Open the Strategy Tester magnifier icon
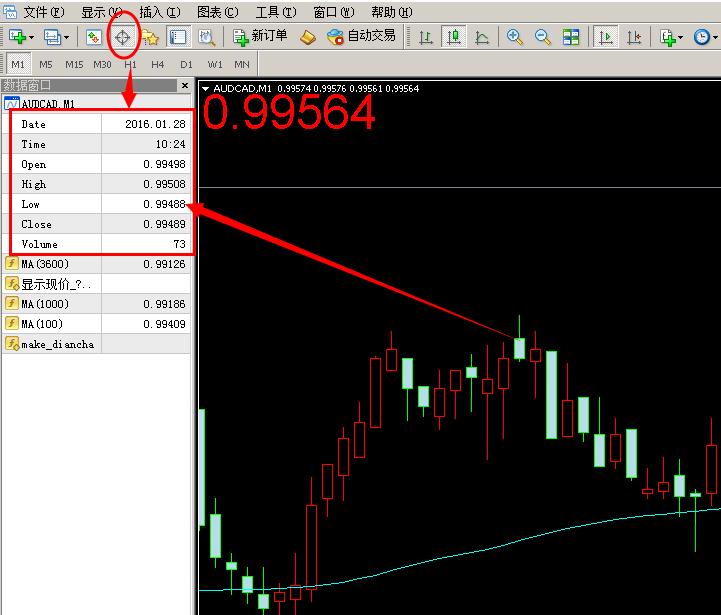The width and height of the screenshot is (721, 615). (207, 37)
